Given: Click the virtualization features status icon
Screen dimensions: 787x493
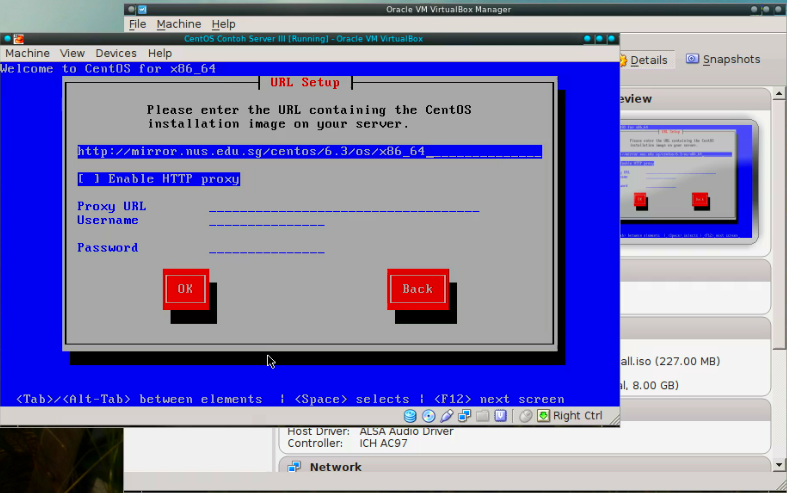Looking at the screenshot, I should tap(500, 416).
